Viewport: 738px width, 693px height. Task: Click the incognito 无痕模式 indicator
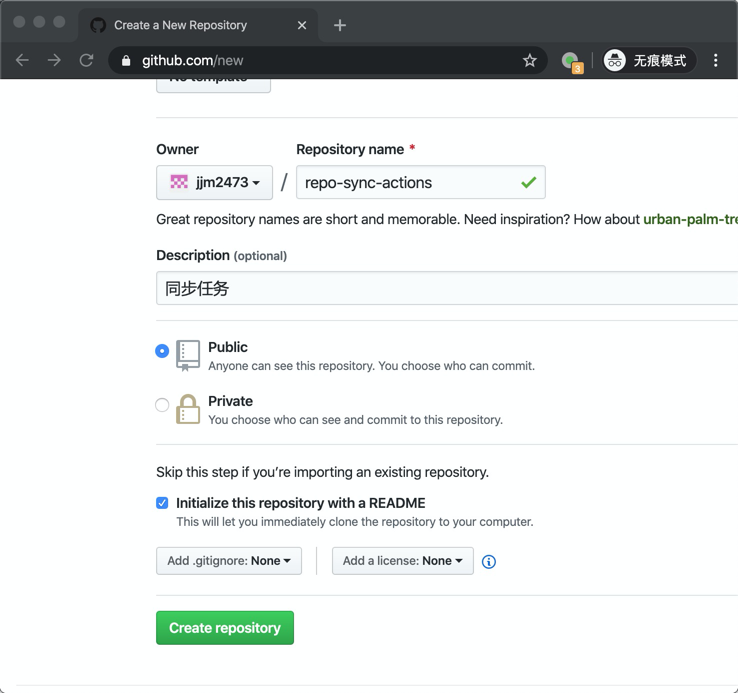(649, 60)
